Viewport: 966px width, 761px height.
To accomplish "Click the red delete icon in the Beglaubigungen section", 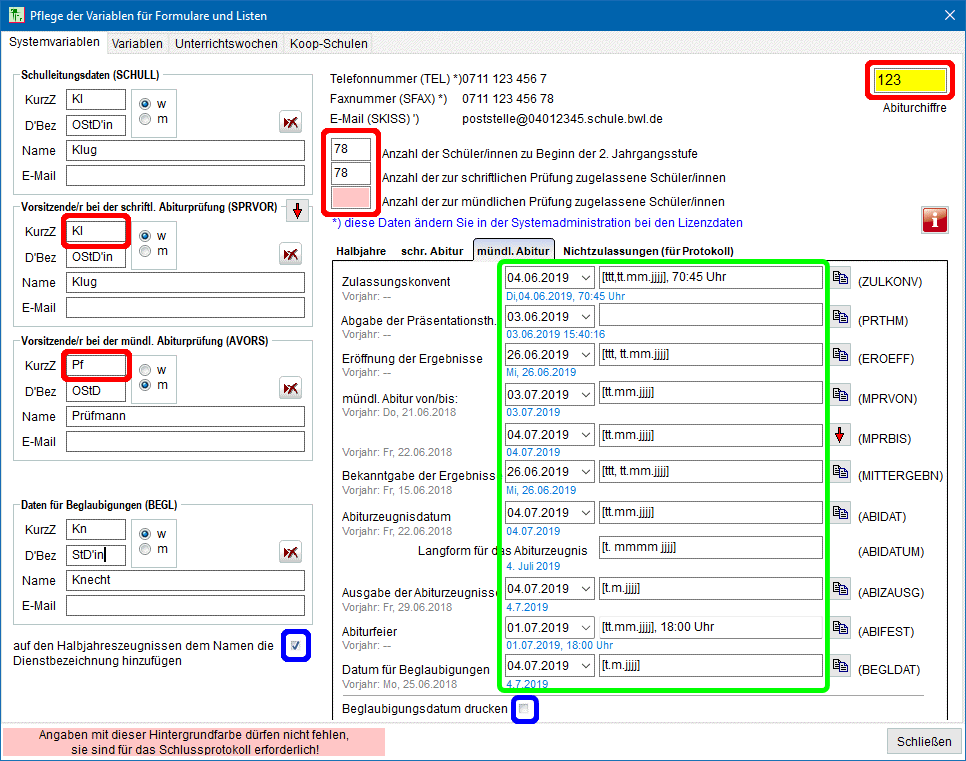I will (290, 552).
